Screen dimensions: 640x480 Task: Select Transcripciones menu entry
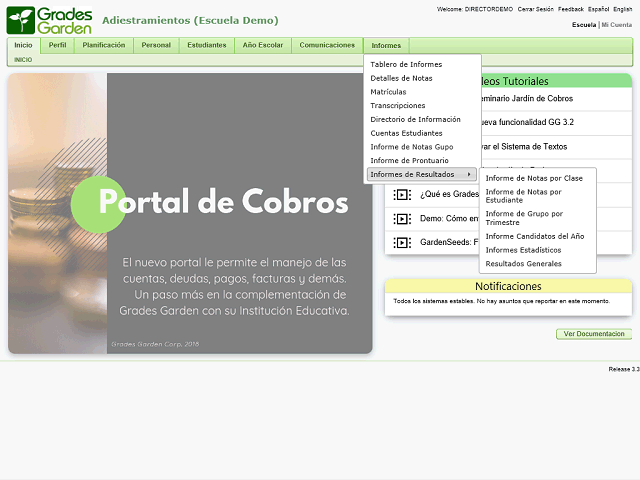[398, 106]
